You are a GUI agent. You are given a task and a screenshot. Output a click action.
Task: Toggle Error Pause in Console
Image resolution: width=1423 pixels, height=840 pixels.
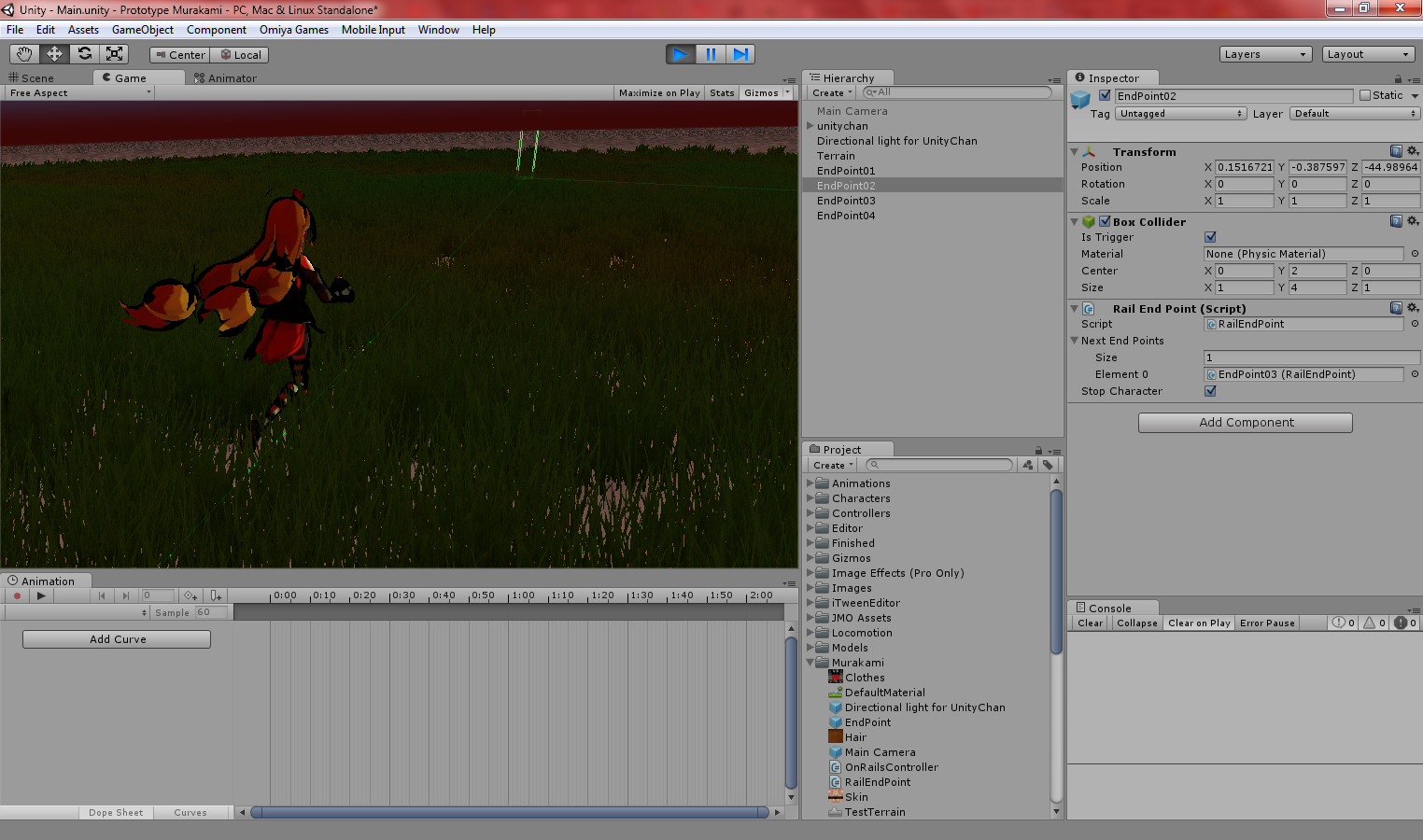coord(1267,623)
